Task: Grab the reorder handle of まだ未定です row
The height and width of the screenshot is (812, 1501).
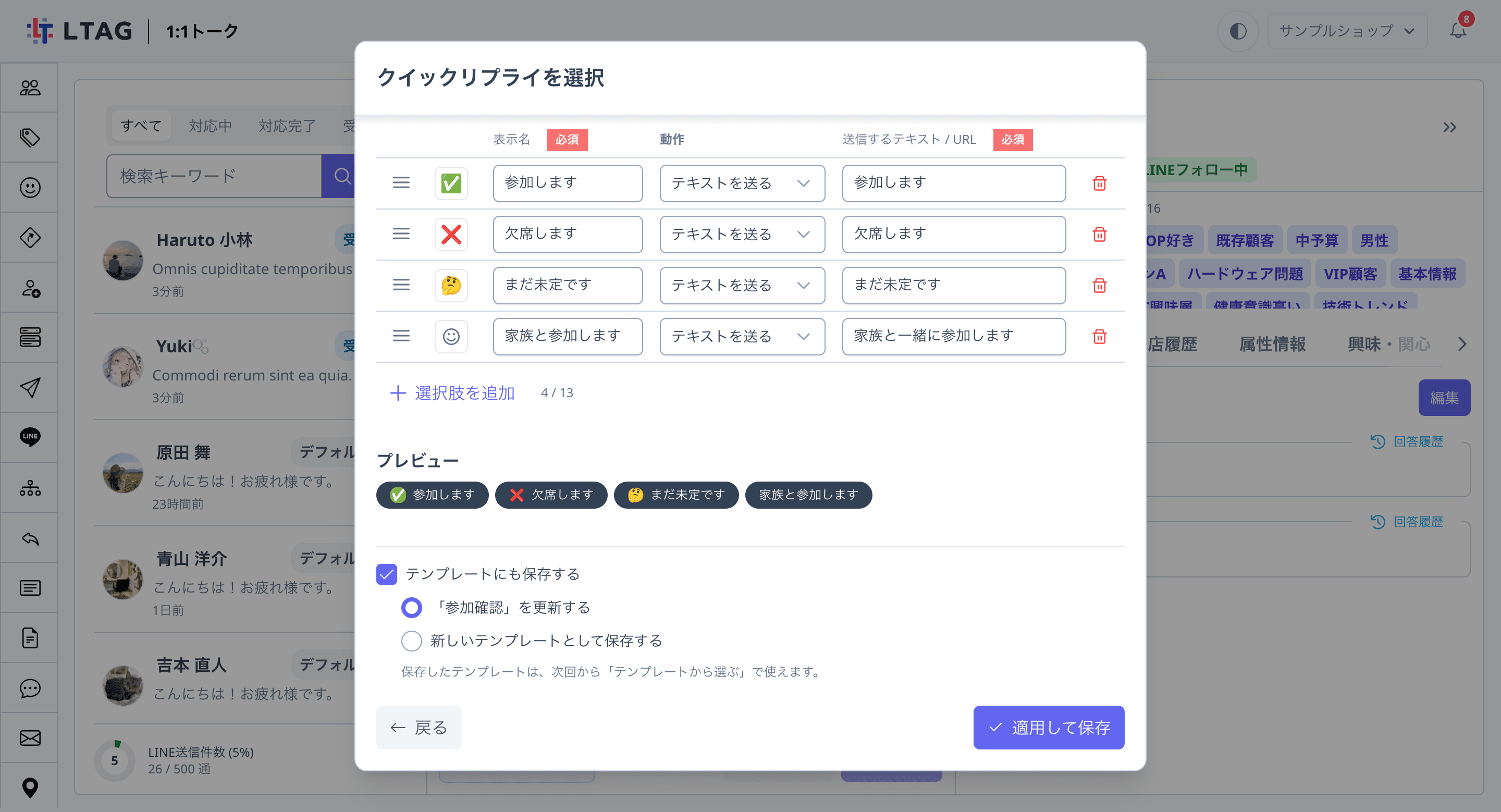Action: 401,285
